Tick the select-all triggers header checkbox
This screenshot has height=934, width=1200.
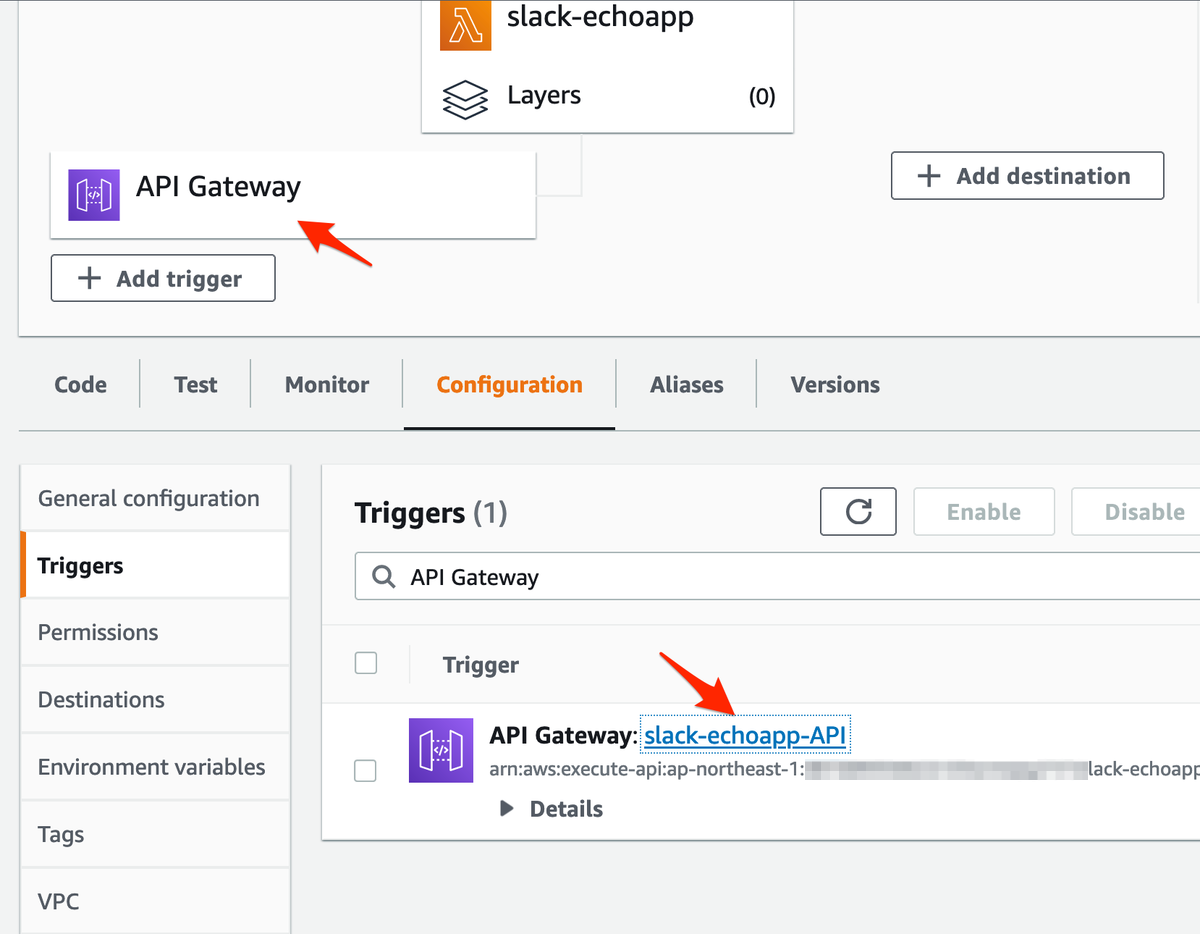click(x=366, y=663)
